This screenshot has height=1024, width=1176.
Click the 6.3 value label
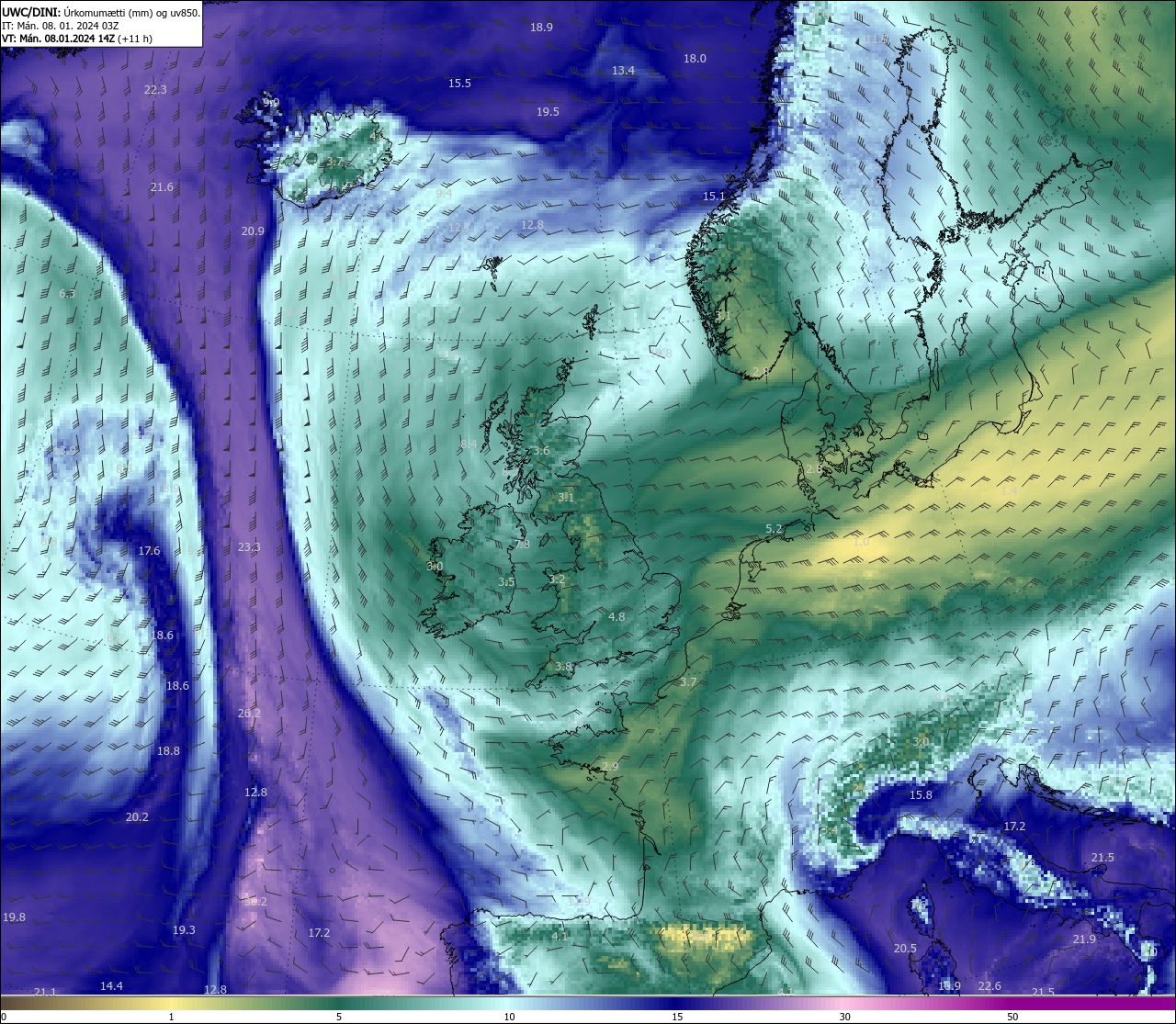[x=67, y=294]
